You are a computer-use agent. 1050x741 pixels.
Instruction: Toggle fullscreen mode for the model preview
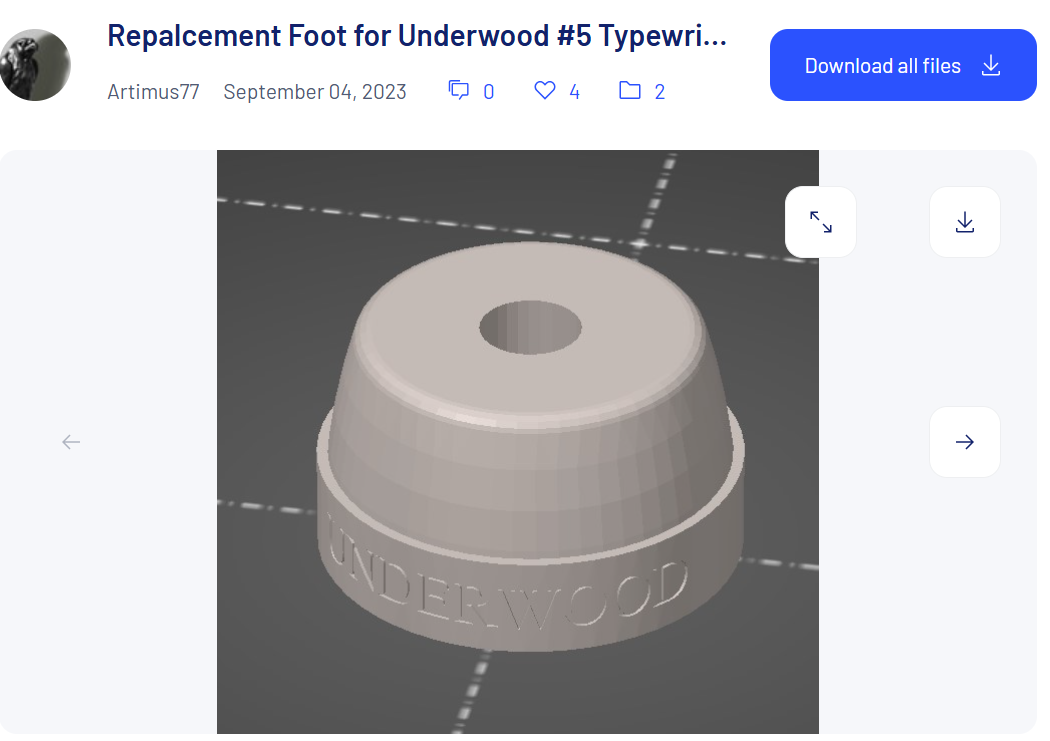[820, 221]
